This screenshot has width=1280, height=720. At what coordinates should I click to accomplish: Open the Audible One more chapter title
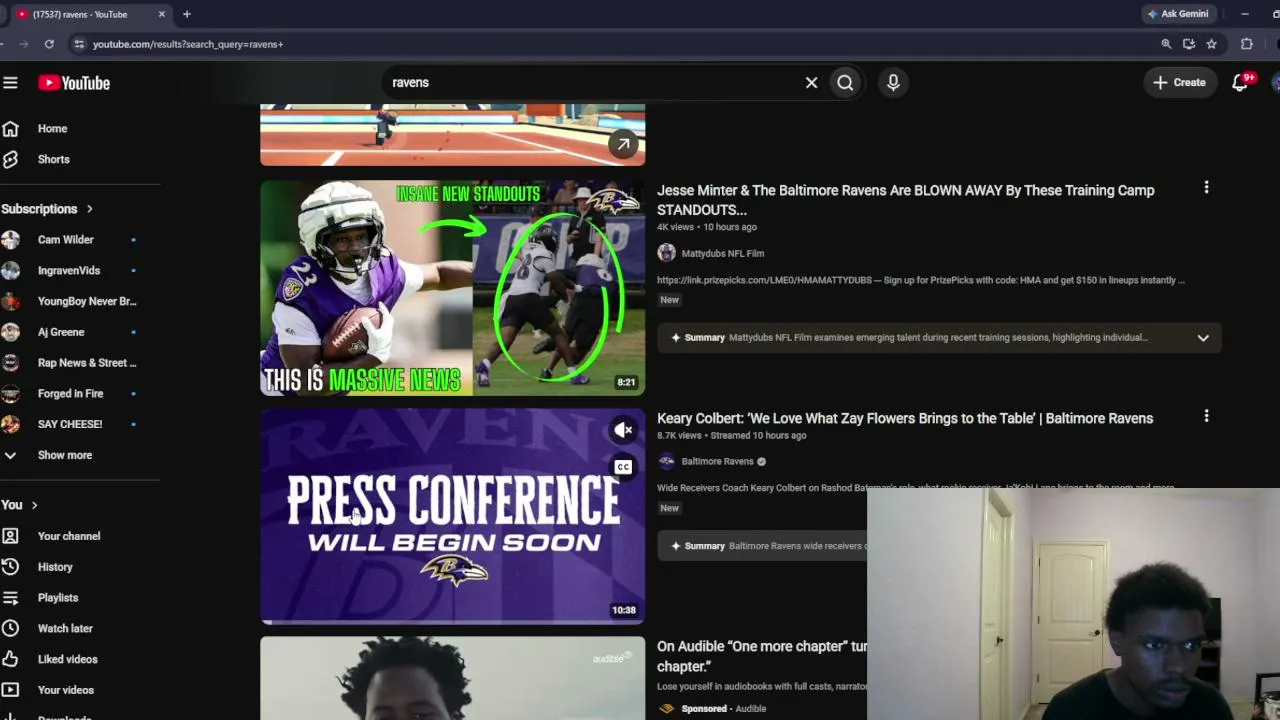pyautogui.click(x=762, y=656)
